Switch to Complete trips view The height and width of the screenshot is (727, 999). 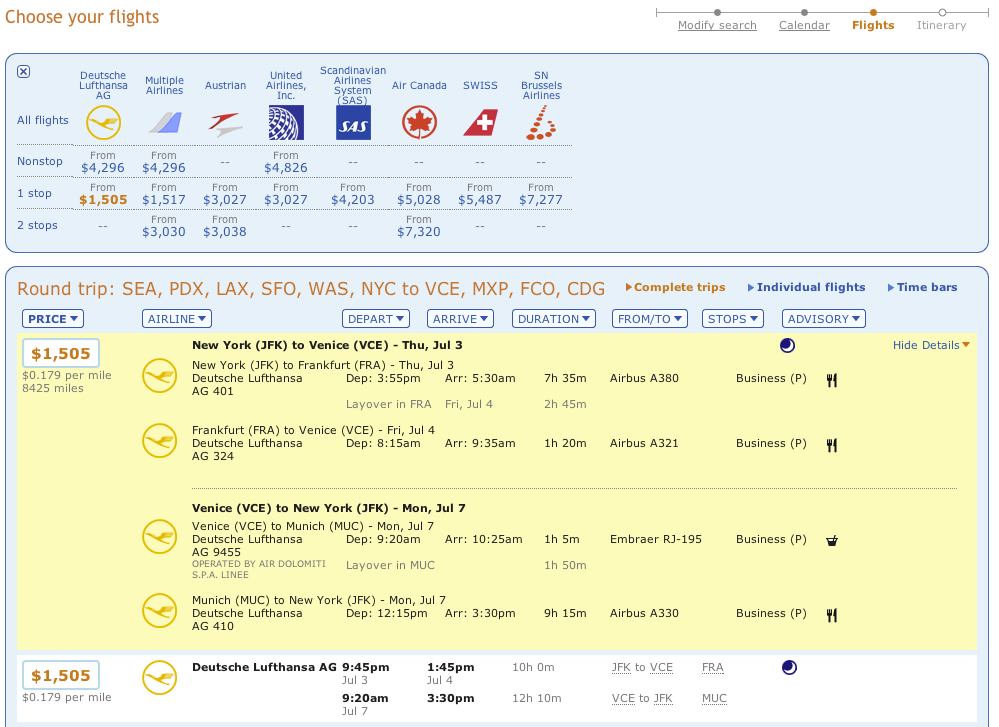675,287
